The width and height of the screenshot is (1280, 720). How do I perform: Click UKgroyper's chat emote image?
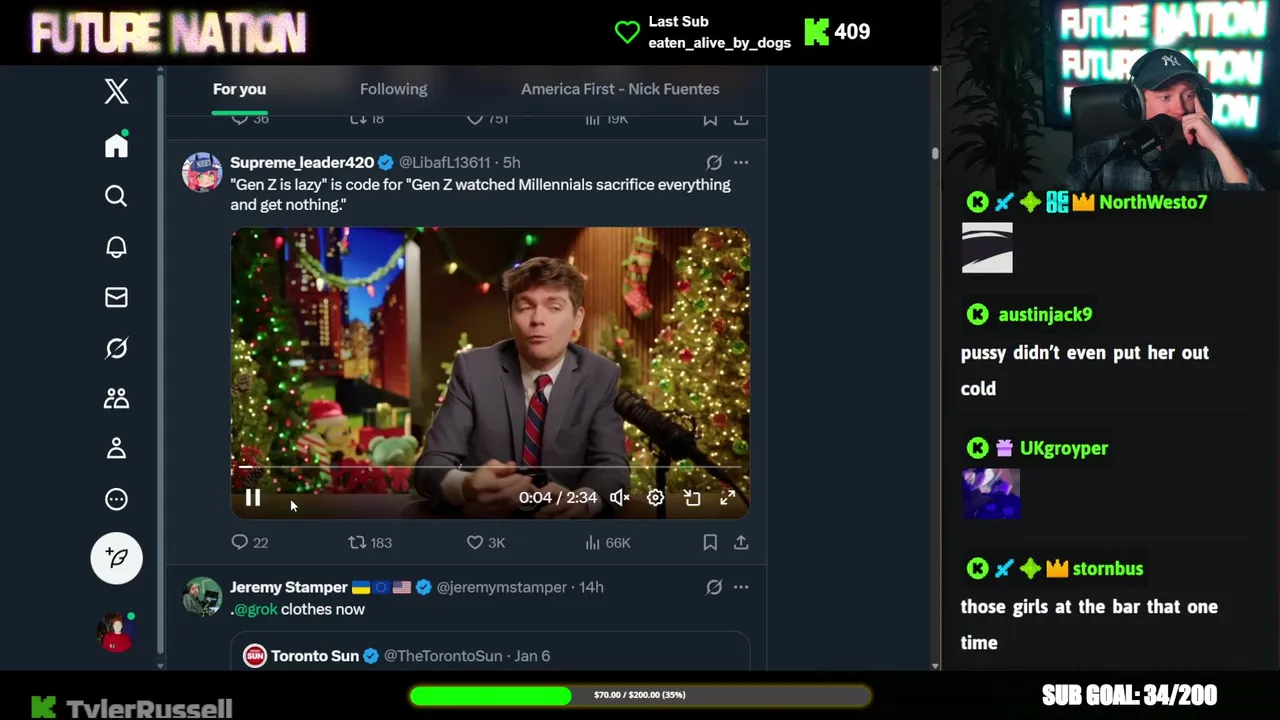pos(991,493)
